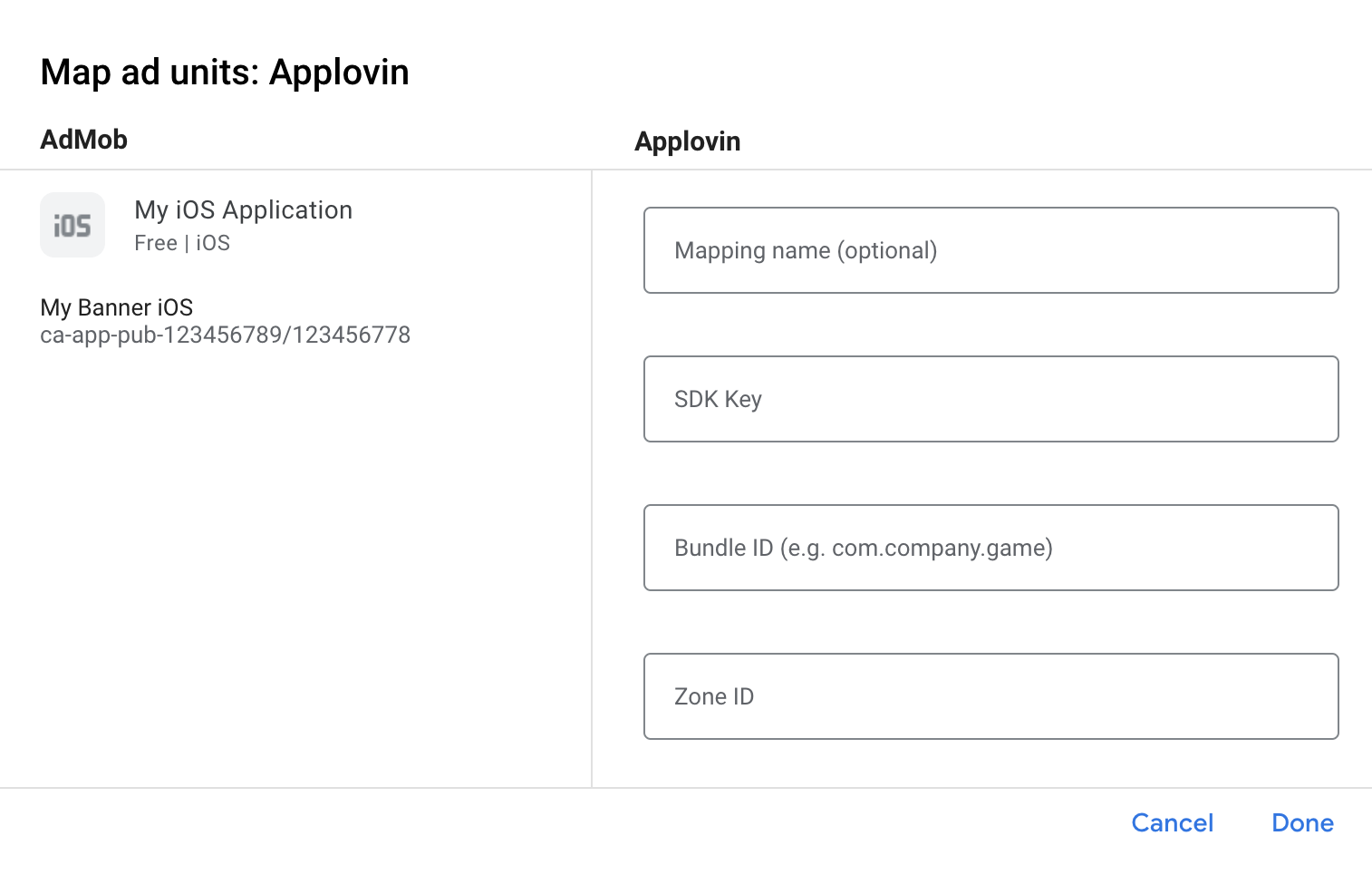Focus the SDK Key input

990,399
